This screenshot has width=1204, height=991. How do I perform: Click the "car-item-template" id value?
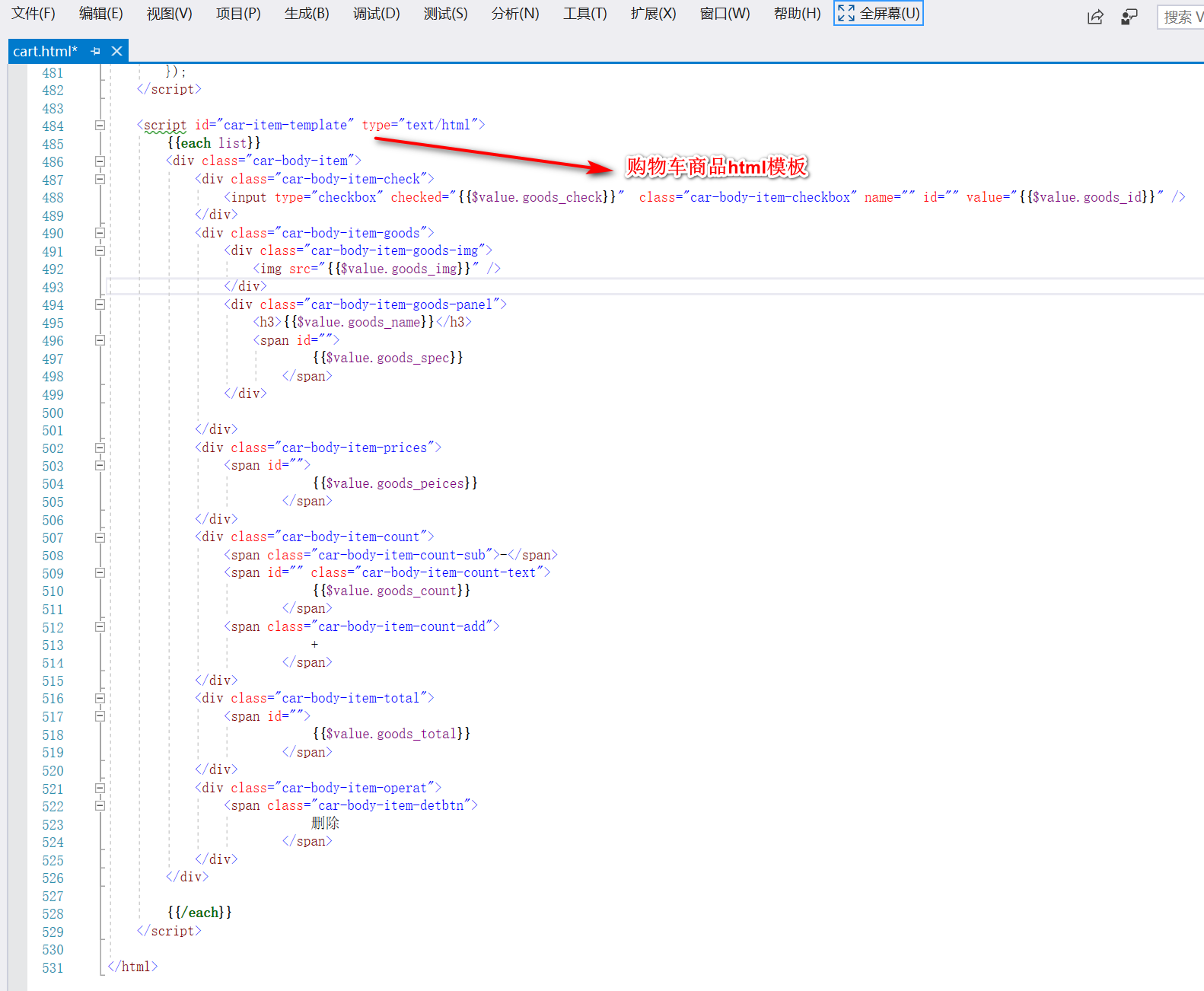click(285, 125)
